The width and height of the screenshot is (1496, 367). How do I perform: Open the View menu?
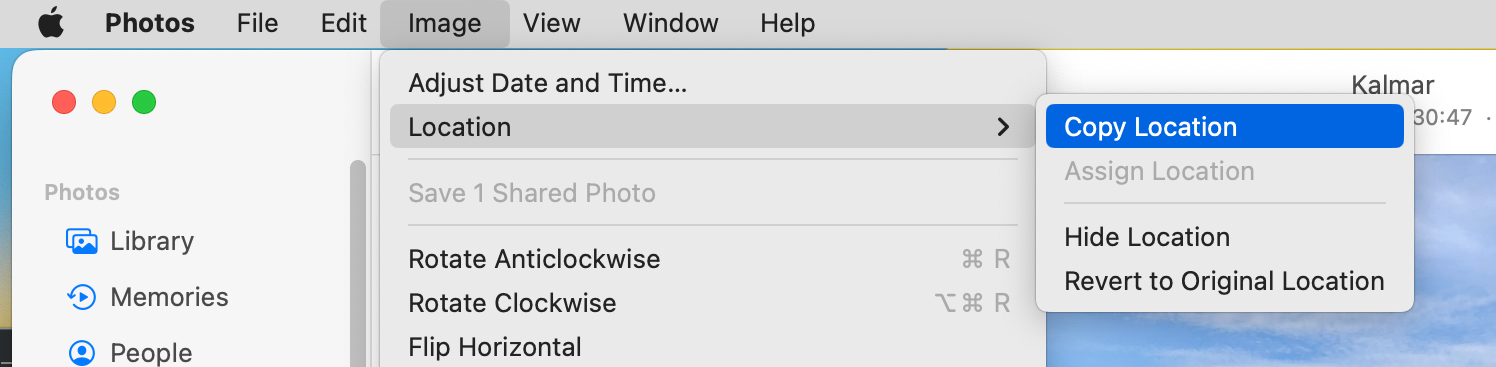point(552,23)
